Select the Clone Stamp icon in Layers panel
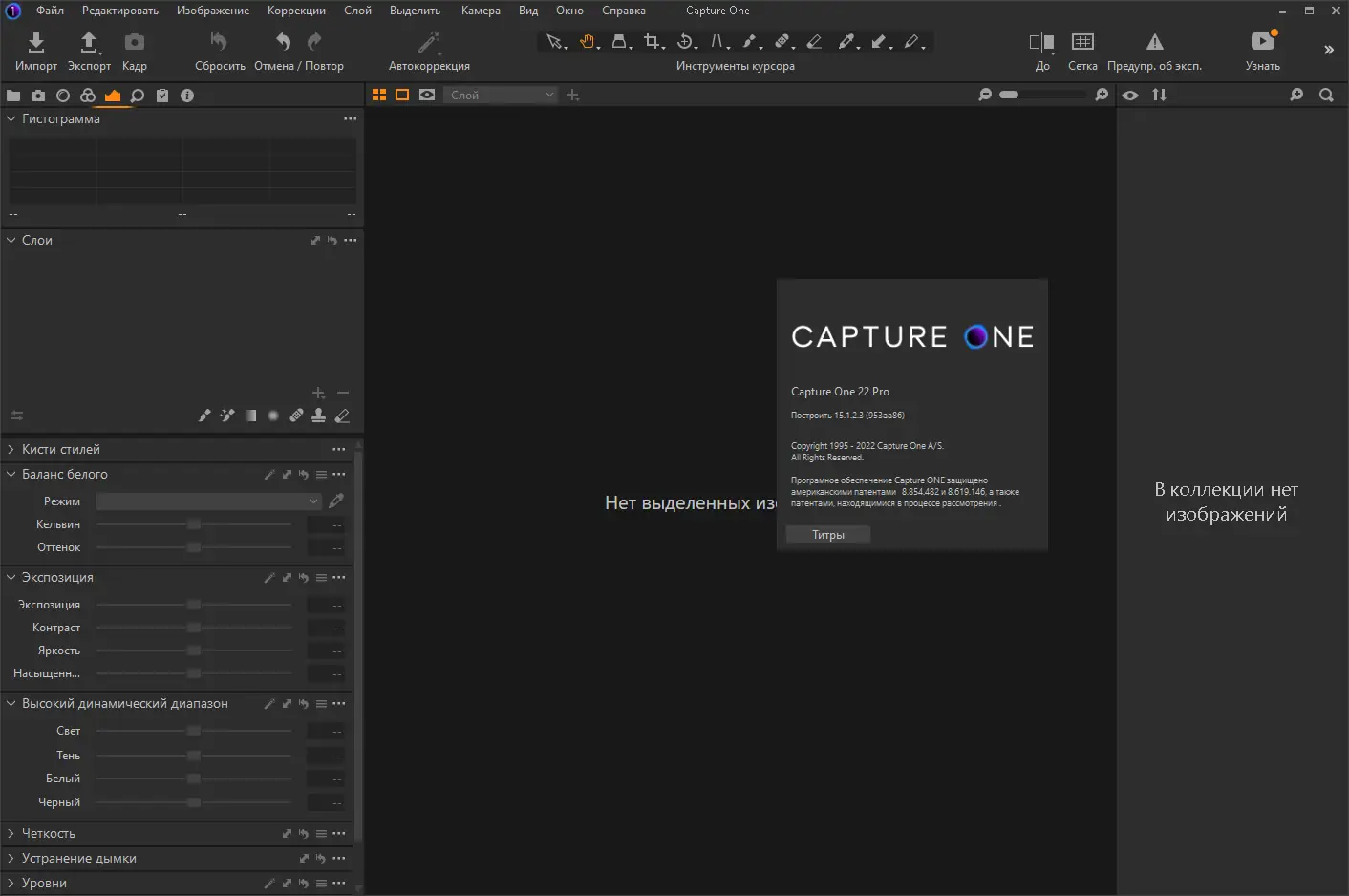 coord(318,415)
